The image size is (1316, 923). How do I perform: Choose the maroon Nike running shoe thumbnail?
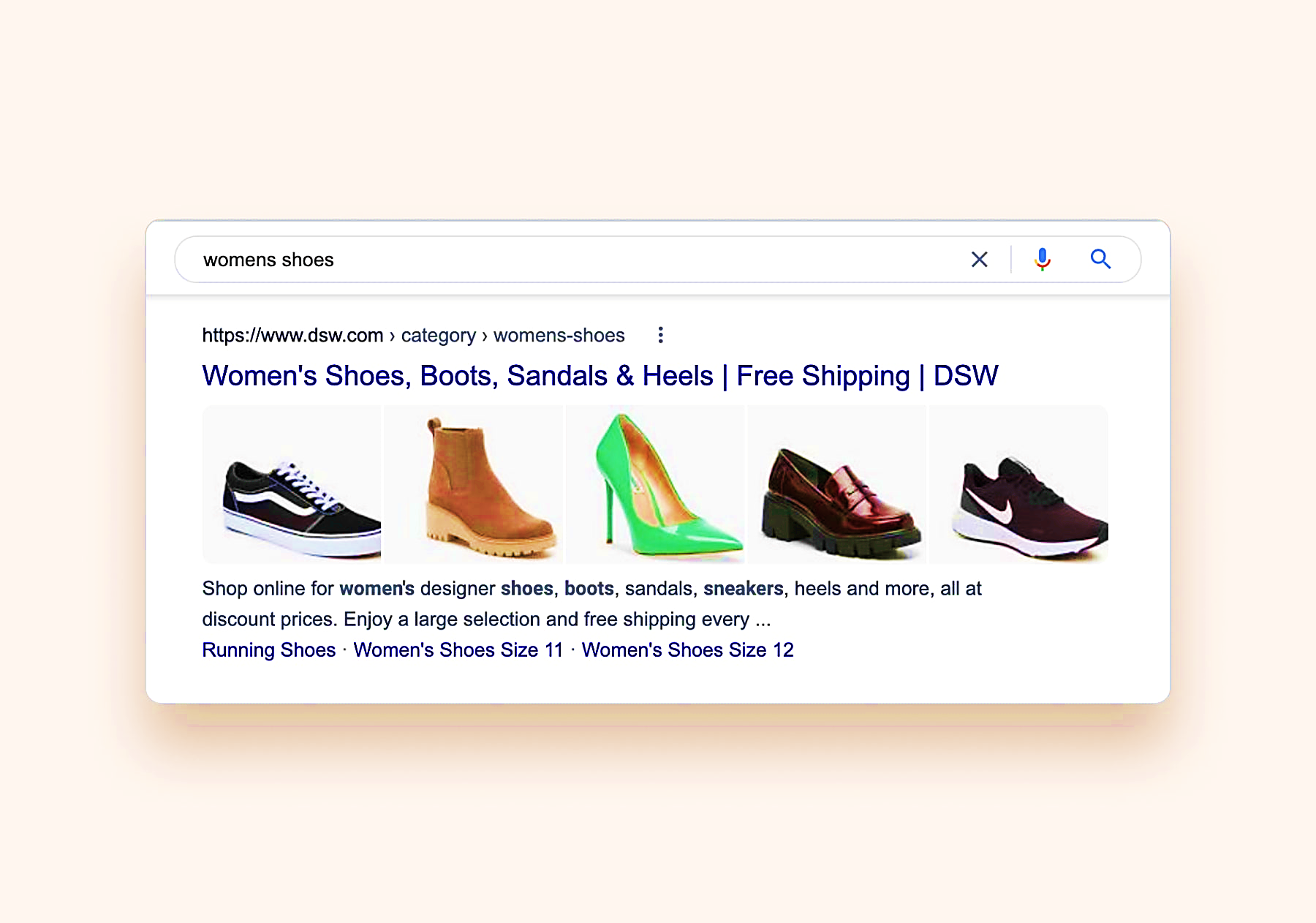point(1019,484)
